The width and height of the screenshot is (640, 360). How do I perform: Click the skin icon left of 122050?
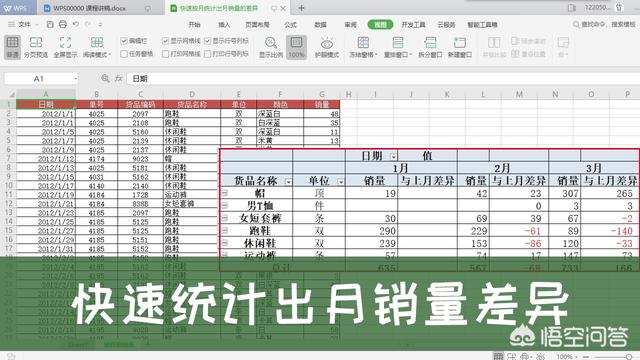coord(572,8)
